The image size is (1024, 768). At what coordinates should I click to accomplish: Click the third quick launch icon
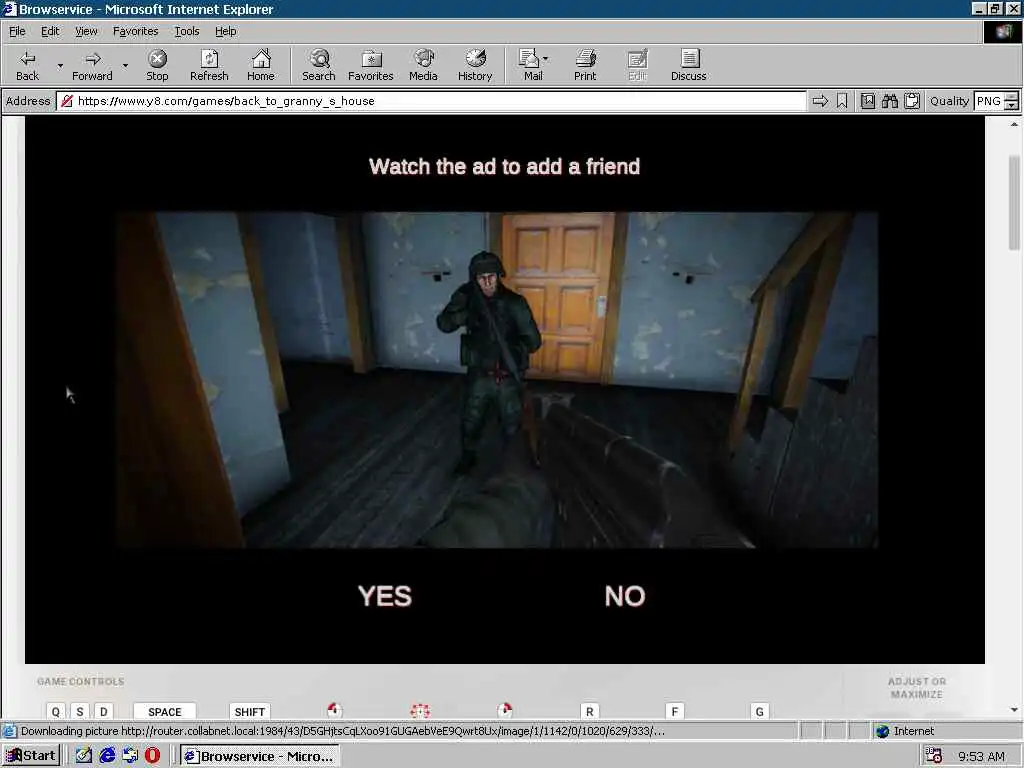(130, 756)
